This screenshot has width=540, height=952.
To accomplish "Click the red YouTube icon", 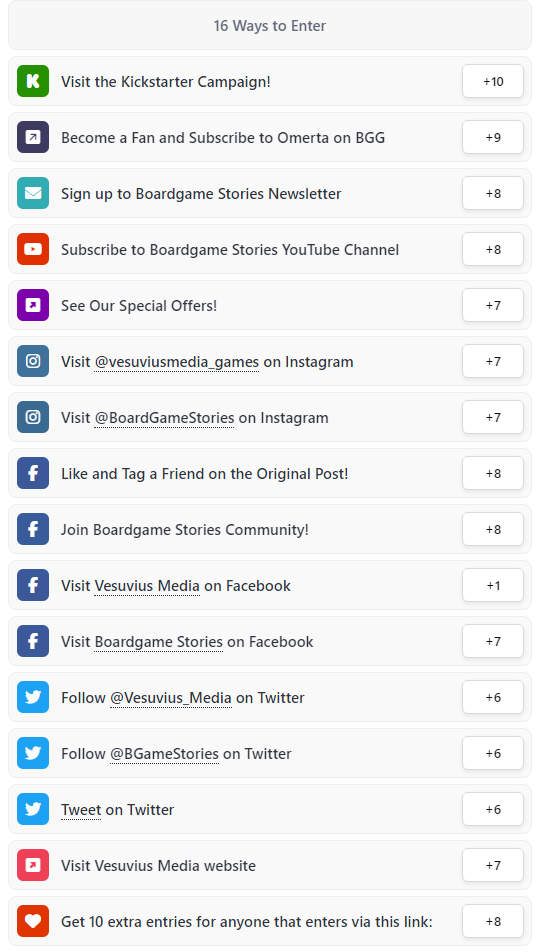I will pyautogui.click(x=33, y=250).
